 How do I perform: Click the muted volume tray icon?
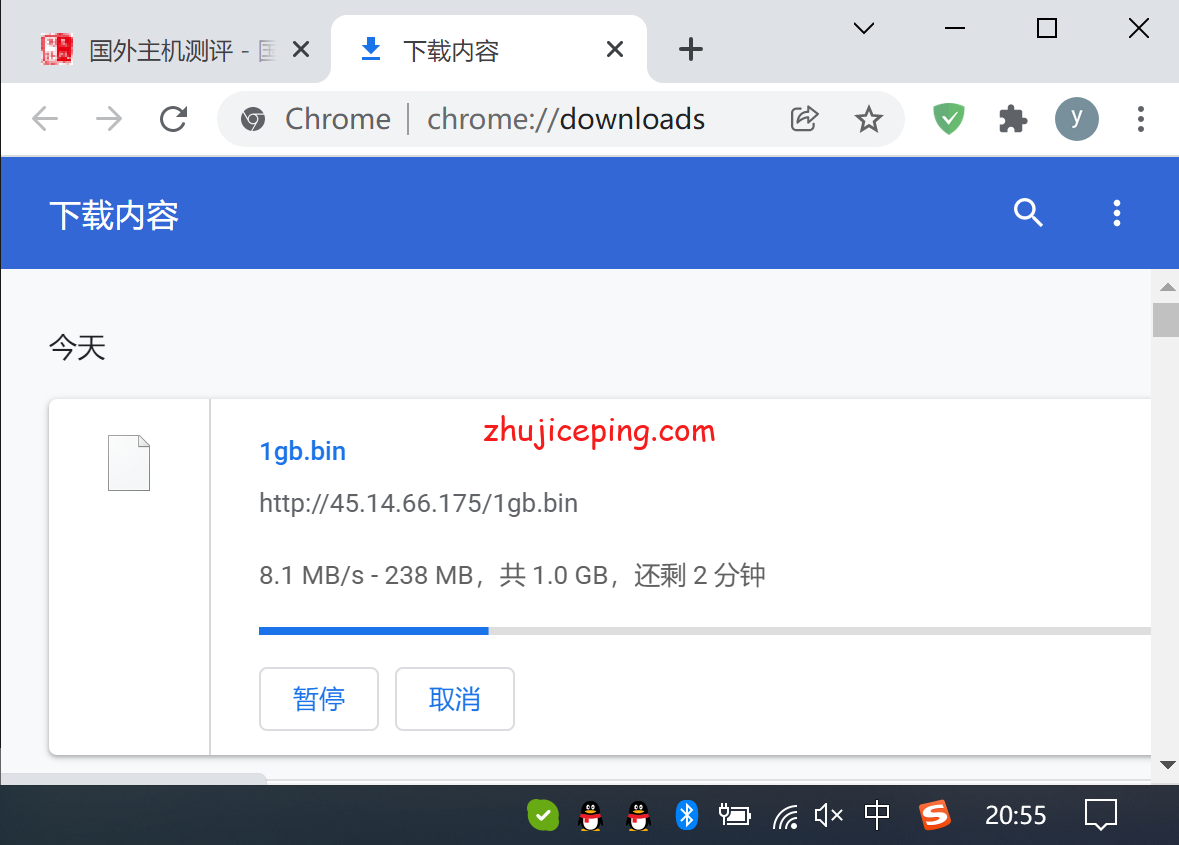(829, 815)
